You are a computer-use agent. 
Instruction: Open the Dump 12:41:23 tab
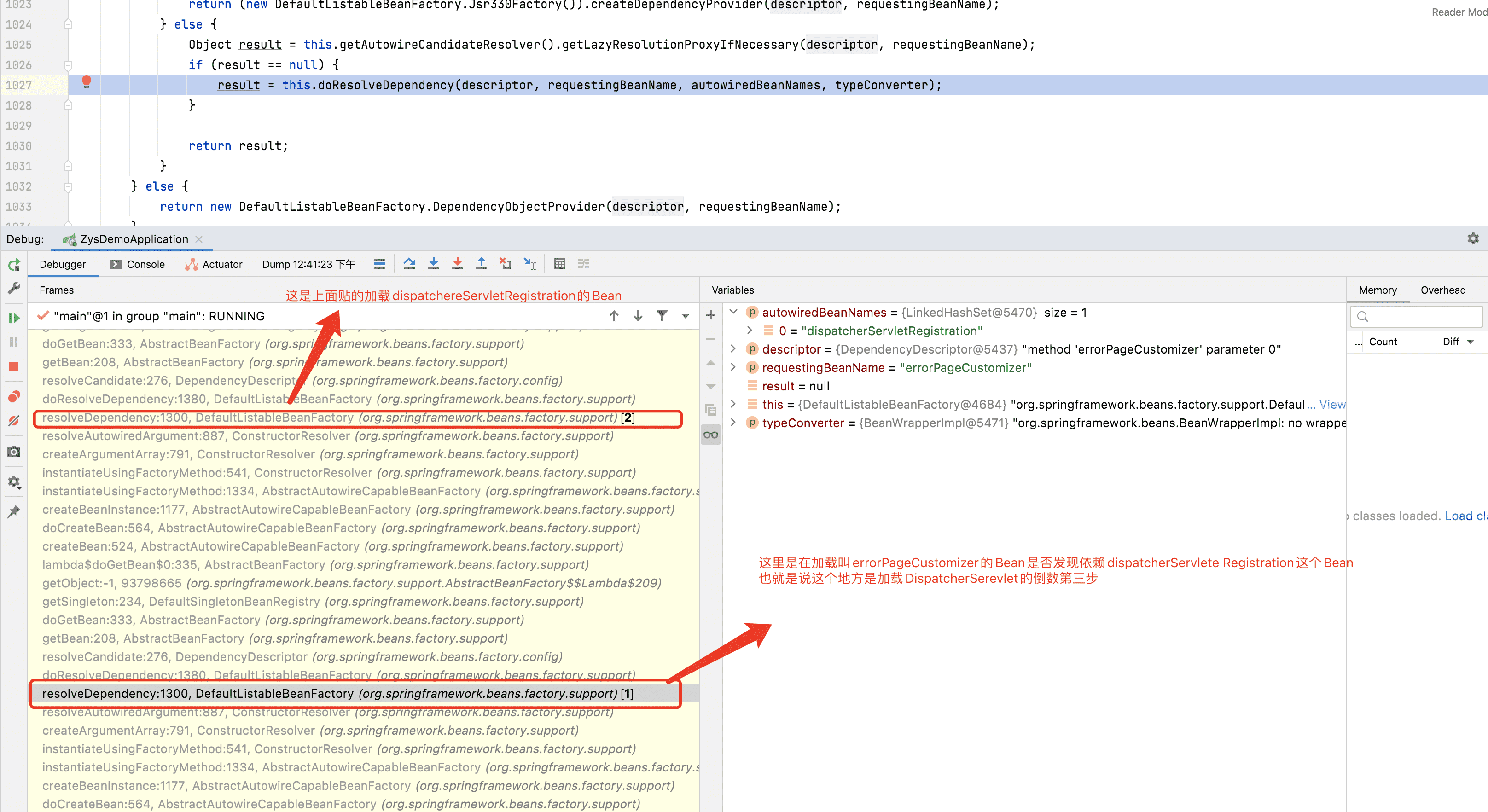pos(308,264)
